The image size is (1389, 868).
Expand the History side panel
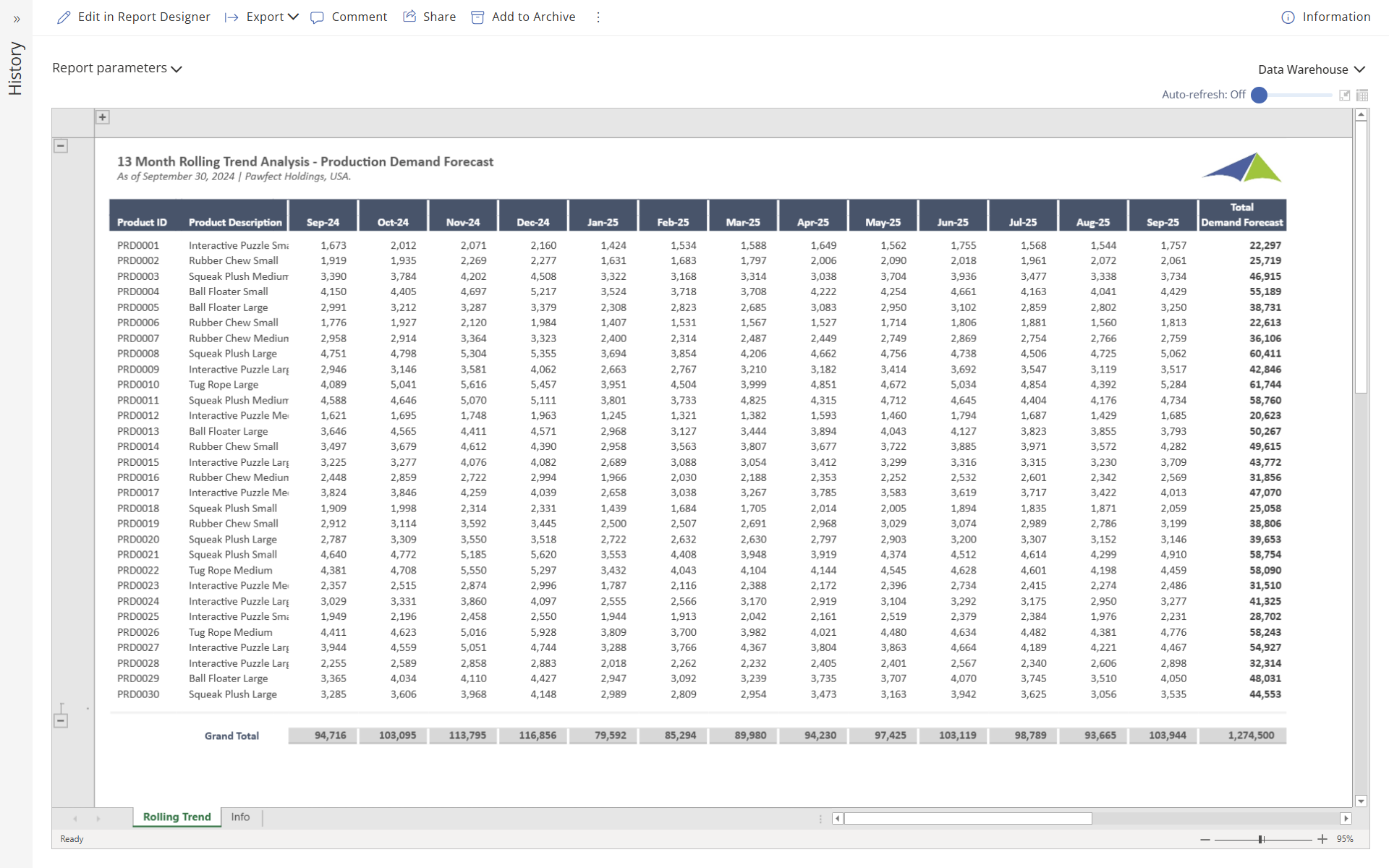point(17,20)
